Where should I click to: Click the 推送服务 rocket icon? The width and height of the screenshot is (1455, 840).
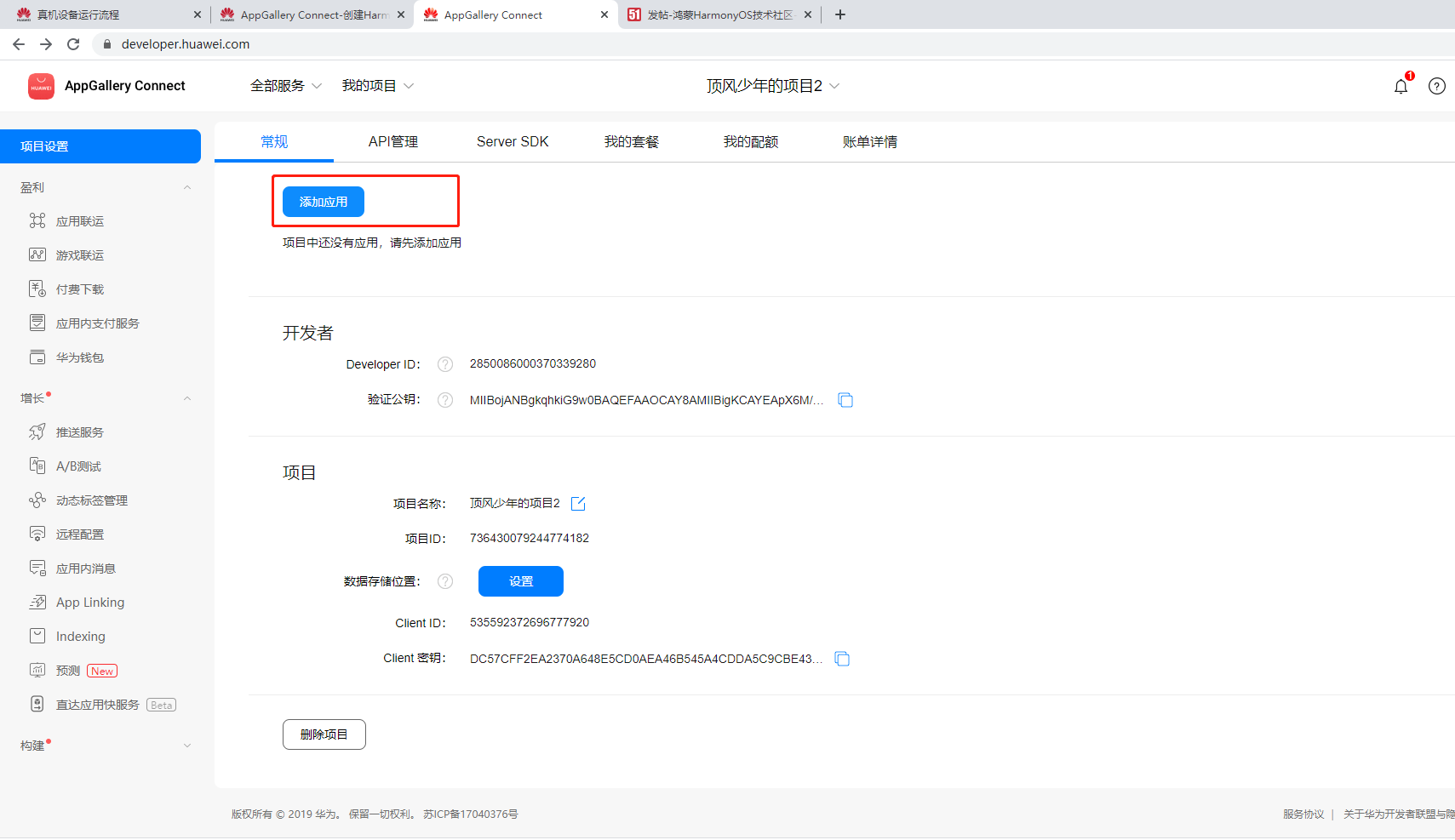click(37, 432)
